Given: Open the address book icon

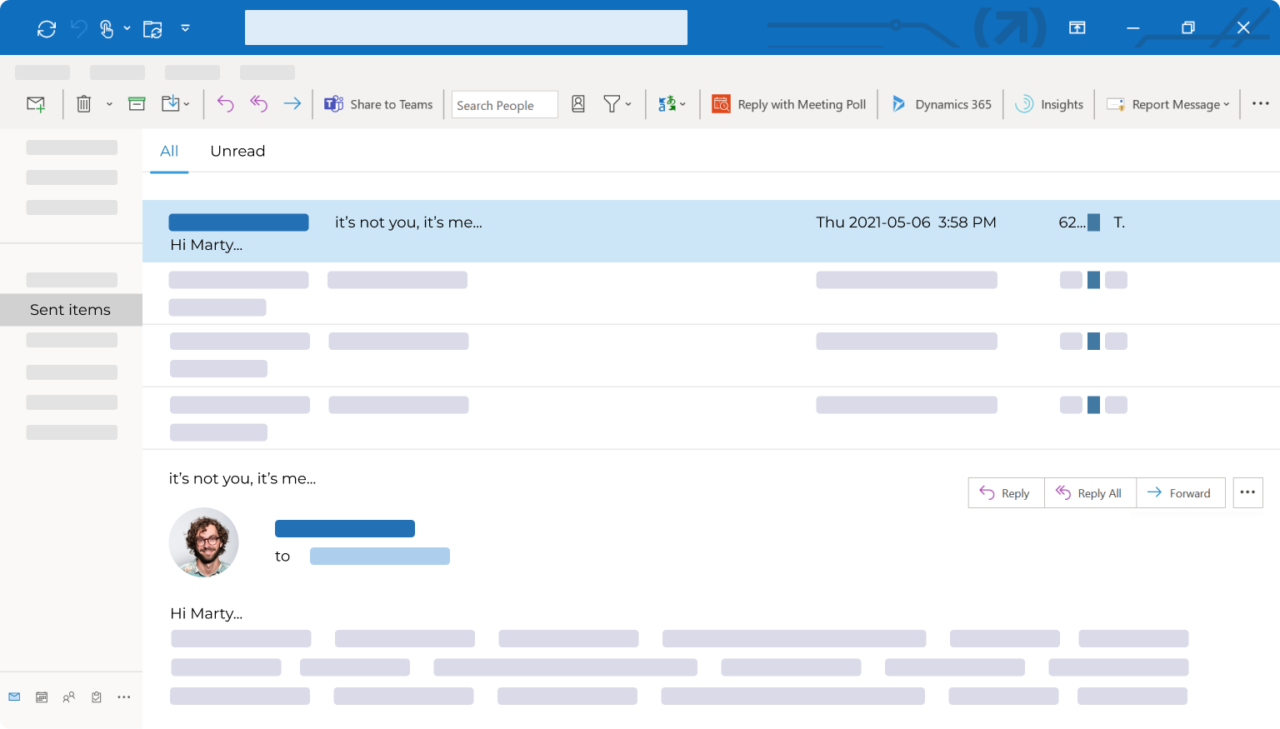Looking at the screenshot, I should 578,103.
